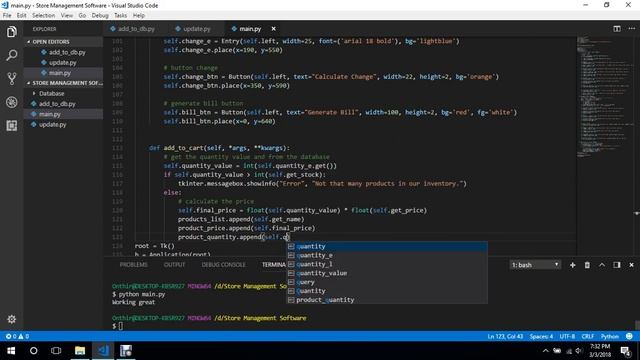Collapse the Open Editors section
Viewport: 640px width, 360px height.
[63, 42]
